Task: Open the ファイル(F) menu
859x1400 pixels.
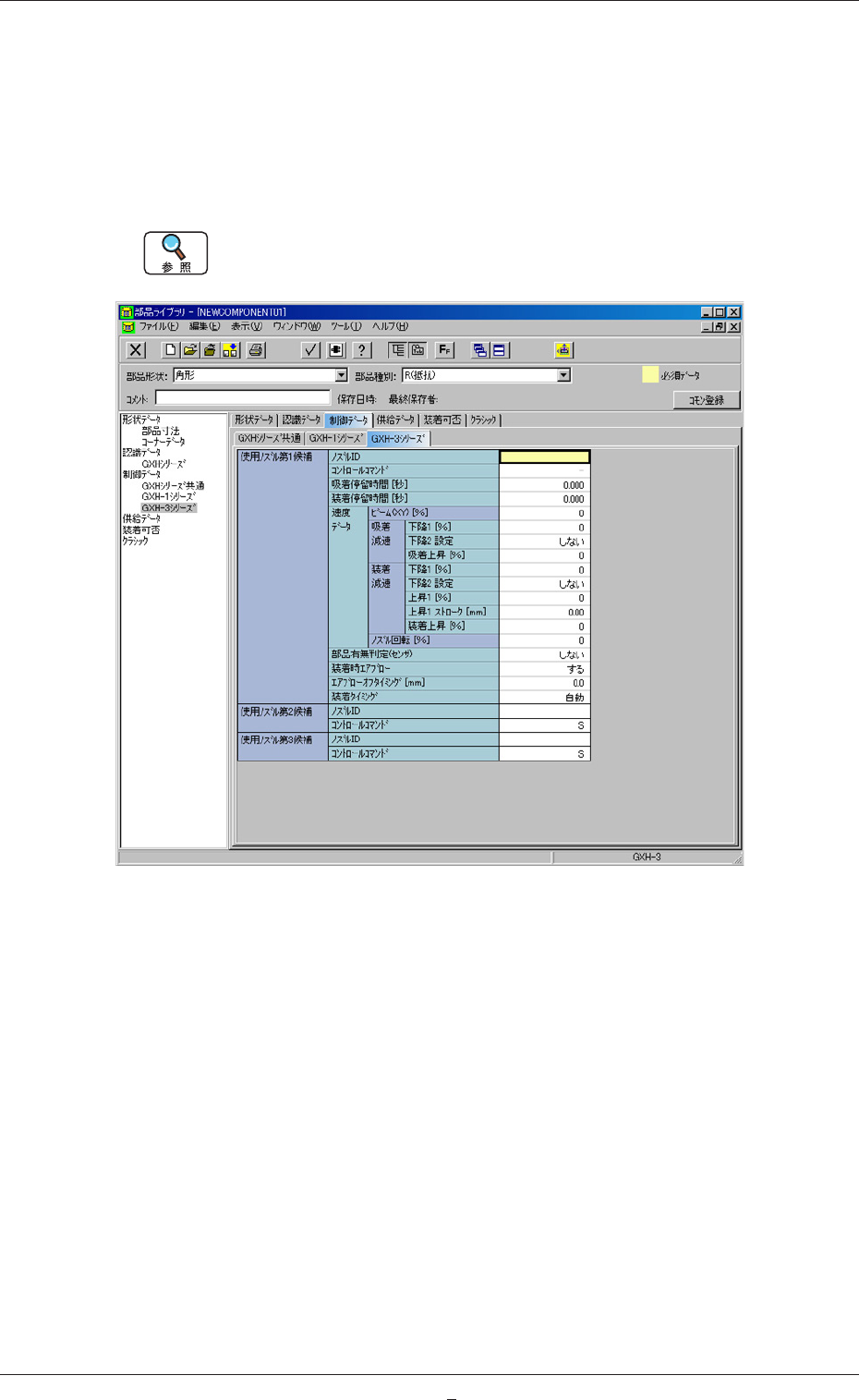Action: click(159, 326)
